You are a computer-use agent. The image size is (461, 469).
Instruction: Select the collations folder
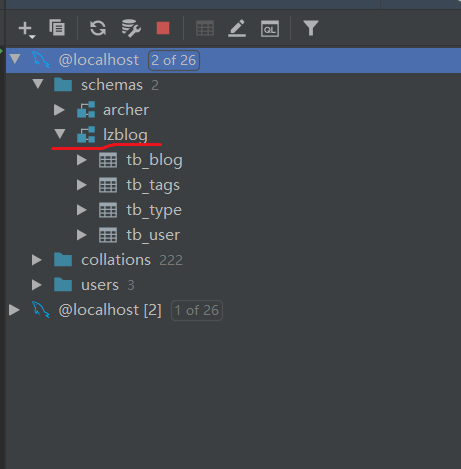tap(116, 260)
